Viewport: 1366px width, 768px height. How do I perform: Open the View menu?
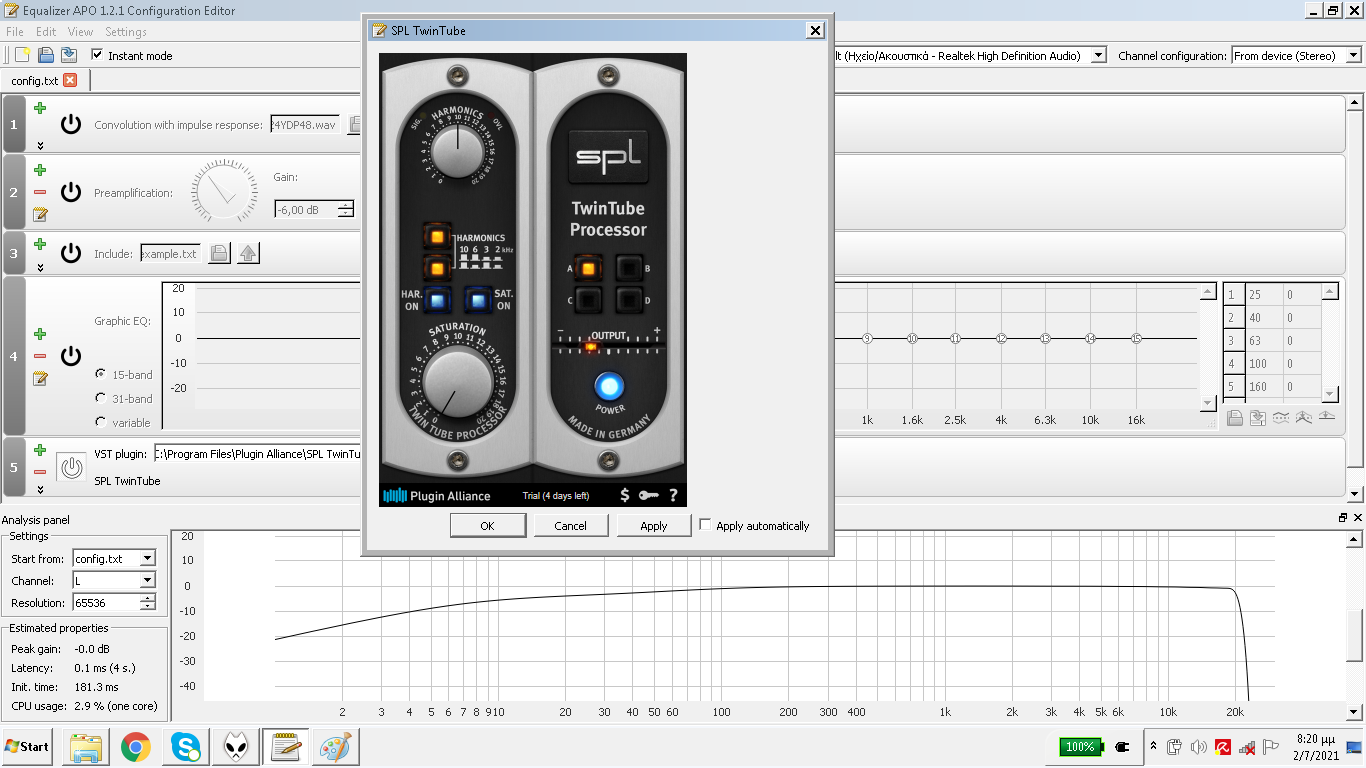[81, 32]
